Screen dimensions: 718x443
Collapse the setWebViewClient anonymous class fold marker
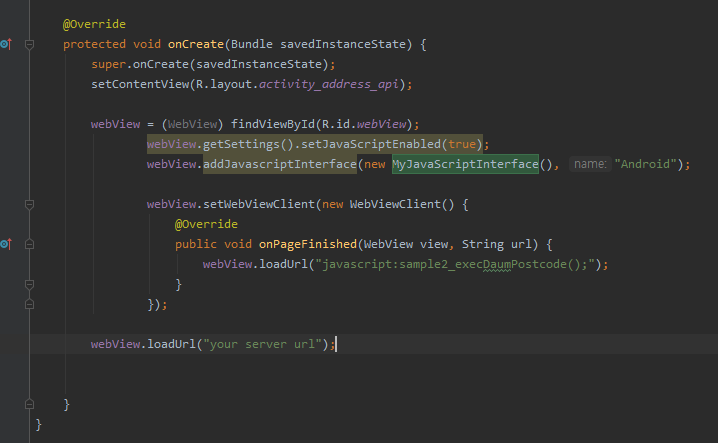tap(29, 204)
